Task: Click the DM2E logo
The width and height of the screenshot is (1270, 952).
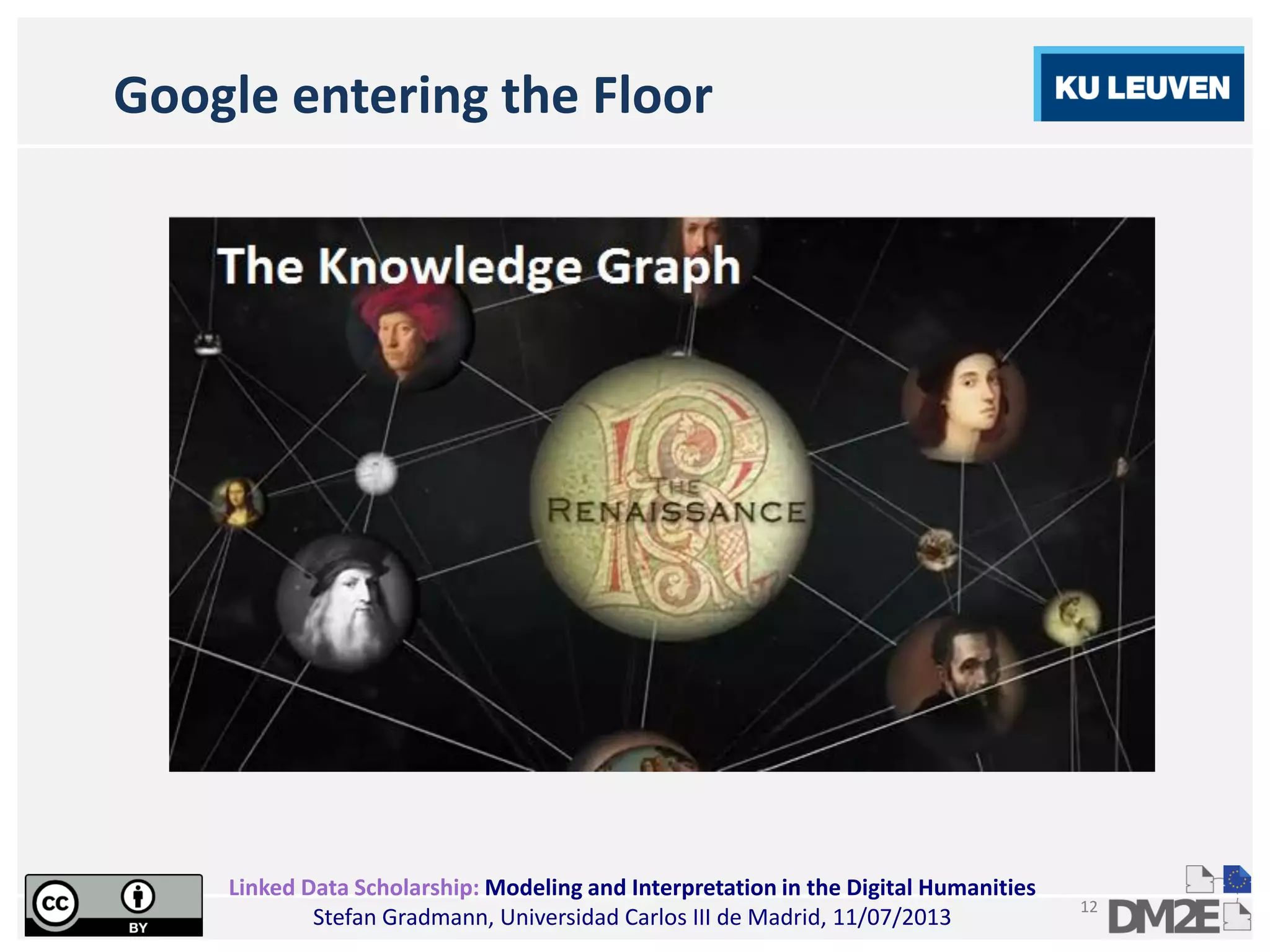Action: click(1164, 916)
